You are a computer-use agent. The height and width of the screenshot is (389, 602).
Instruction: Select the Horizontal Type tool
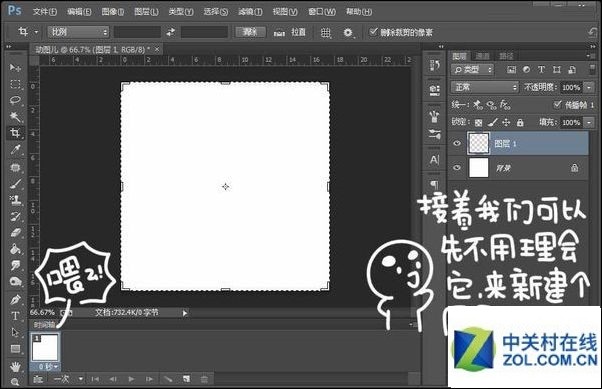(x=15, y=316)
